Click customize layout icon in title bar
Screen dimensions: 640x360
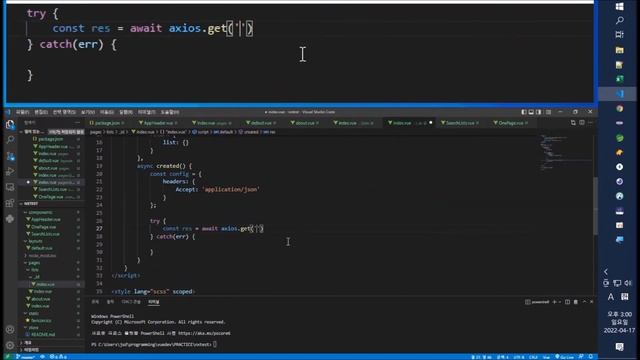[x=548, y=112]
